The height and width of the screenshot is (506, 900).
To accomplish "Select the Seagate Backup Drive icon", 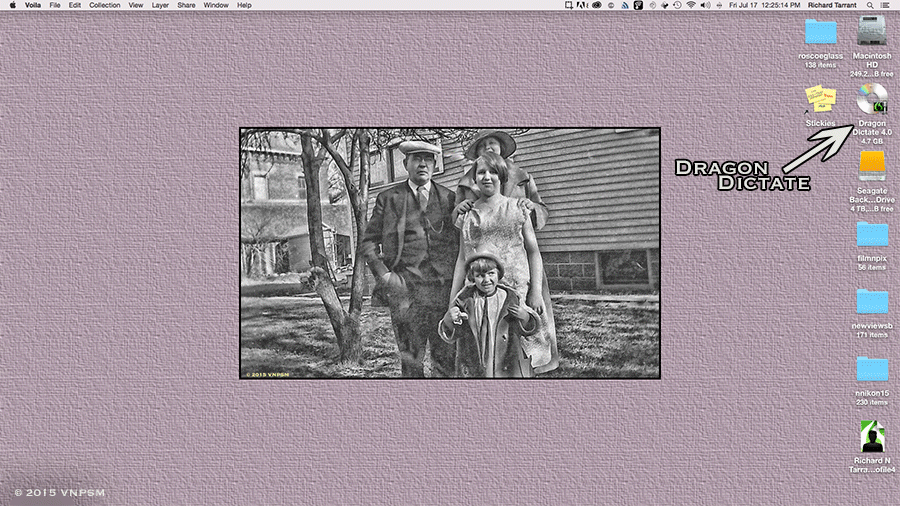I will [x=872, y=165].
